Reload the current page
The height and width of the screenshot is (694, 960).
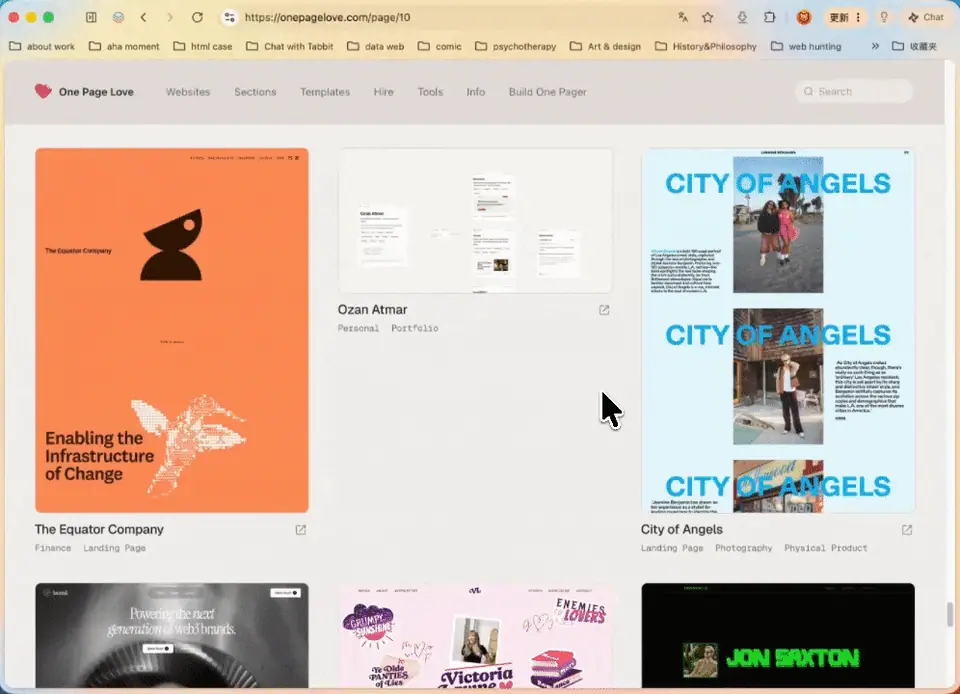coord(197,17)
